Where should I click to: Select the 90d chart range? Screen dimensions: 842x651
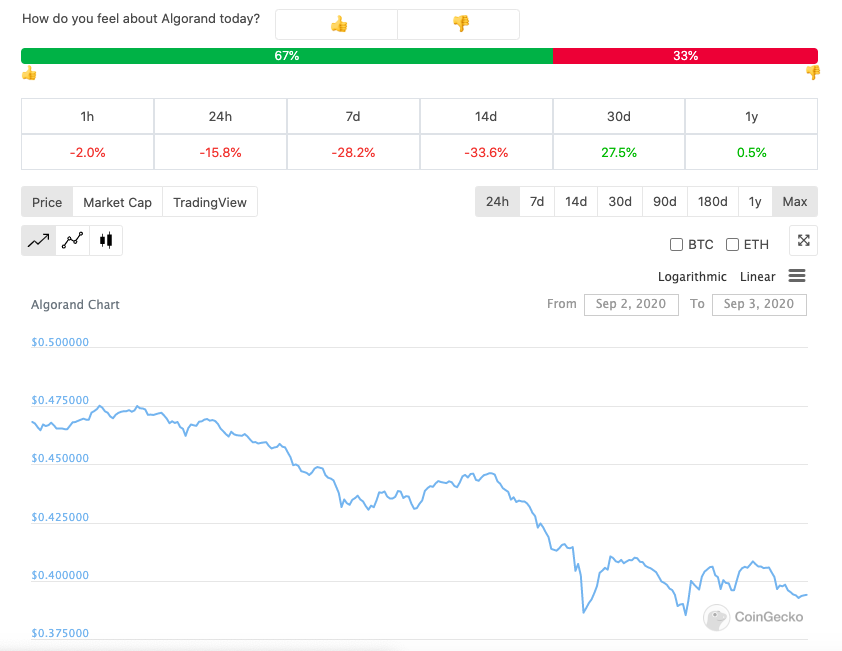(x=665, y=201)
